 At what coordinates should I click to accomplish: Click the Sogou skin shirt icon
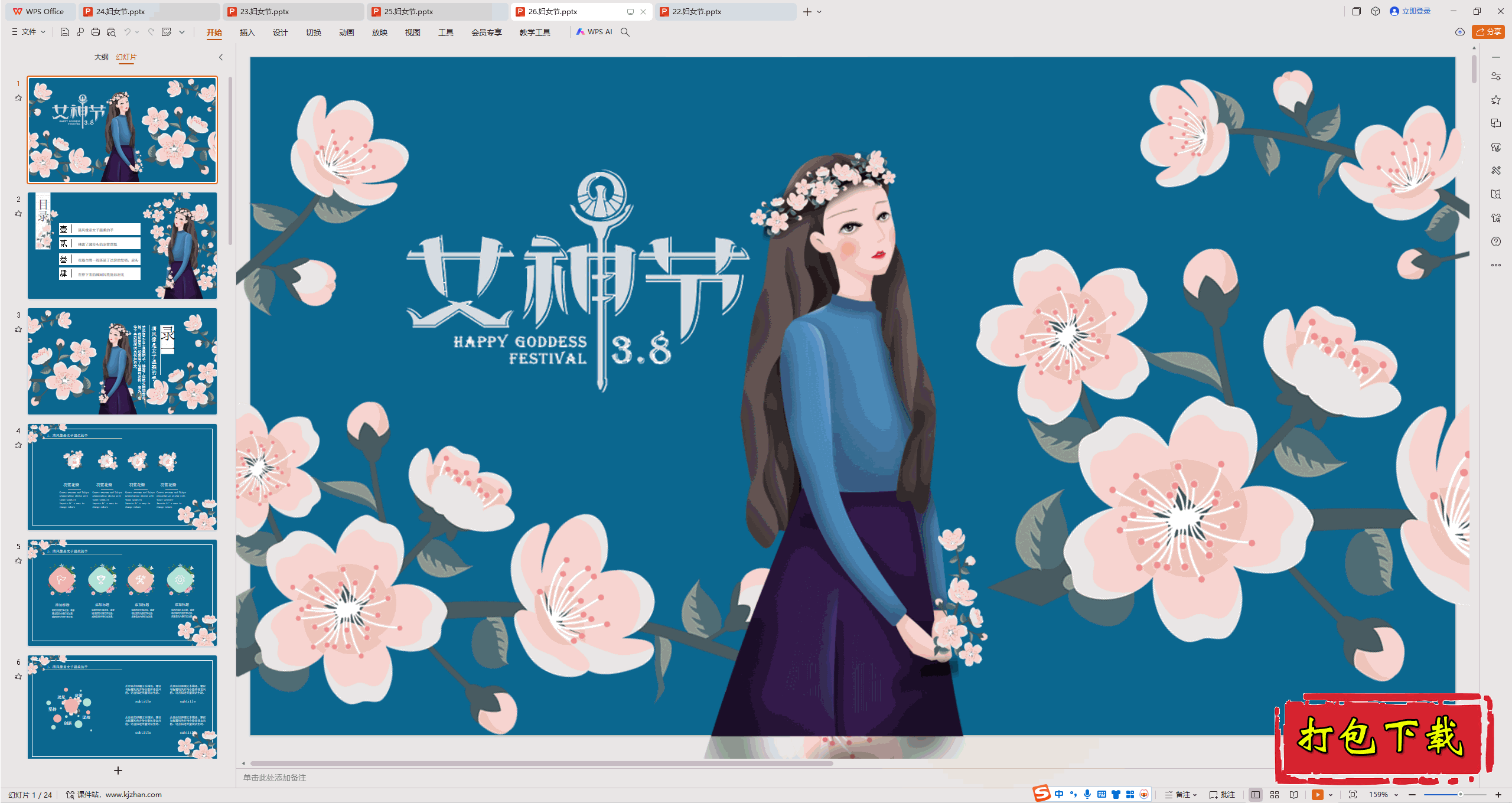tap(1116, 794)
